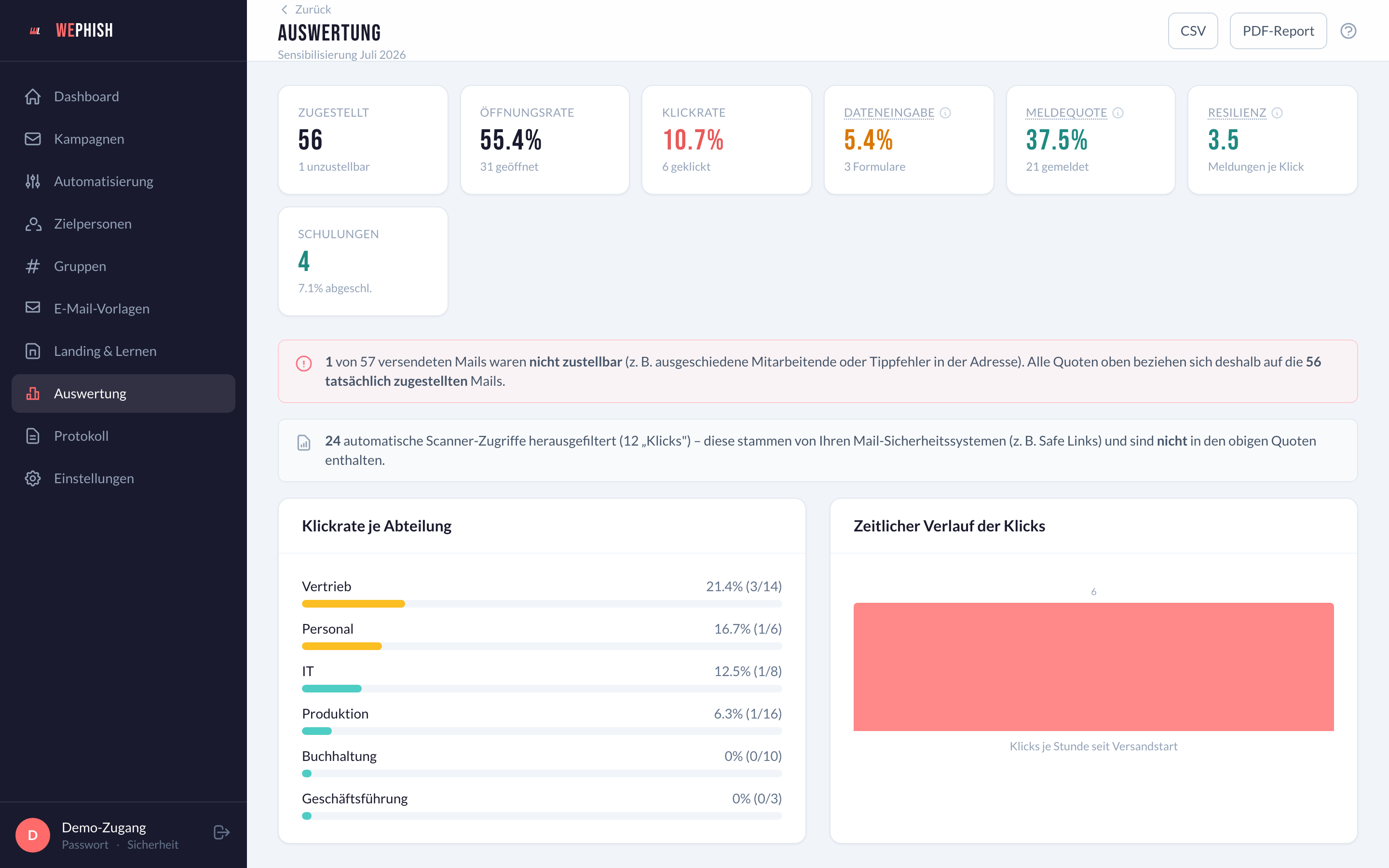Click the '21.4% (3/14)' Vertrieb value
The image size is (1389, 868).
point(744,586)
